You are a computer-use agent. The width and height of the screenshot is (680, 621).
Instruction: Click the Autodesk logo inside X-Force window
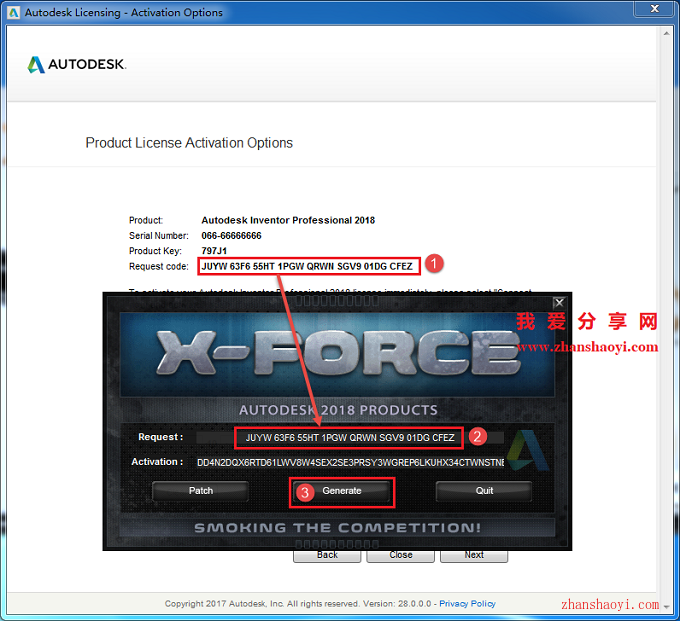point(529,451)
